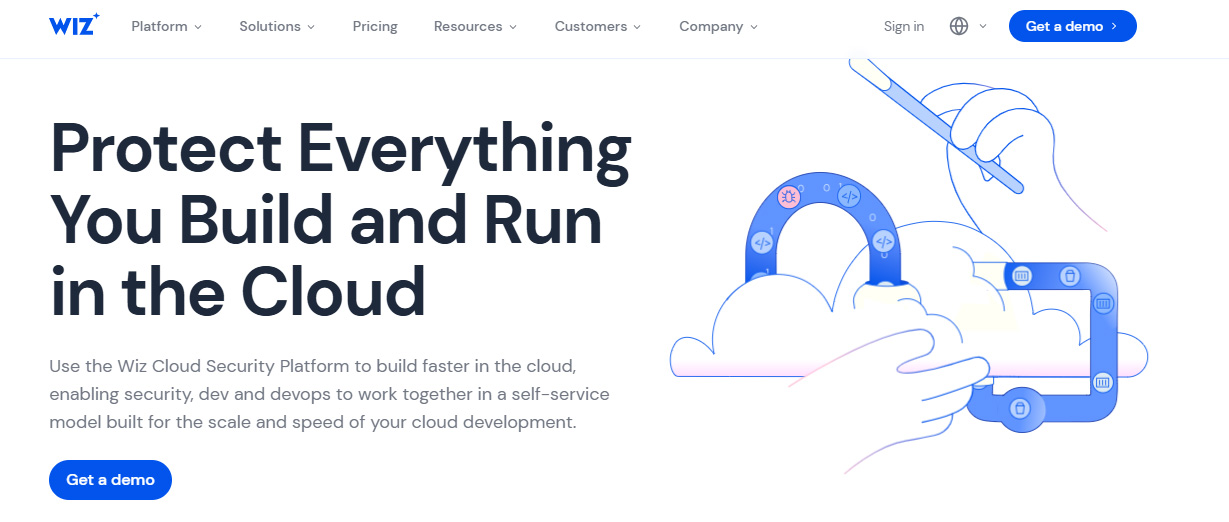
Task: Open the Pricing page
Action: point(375,26)
